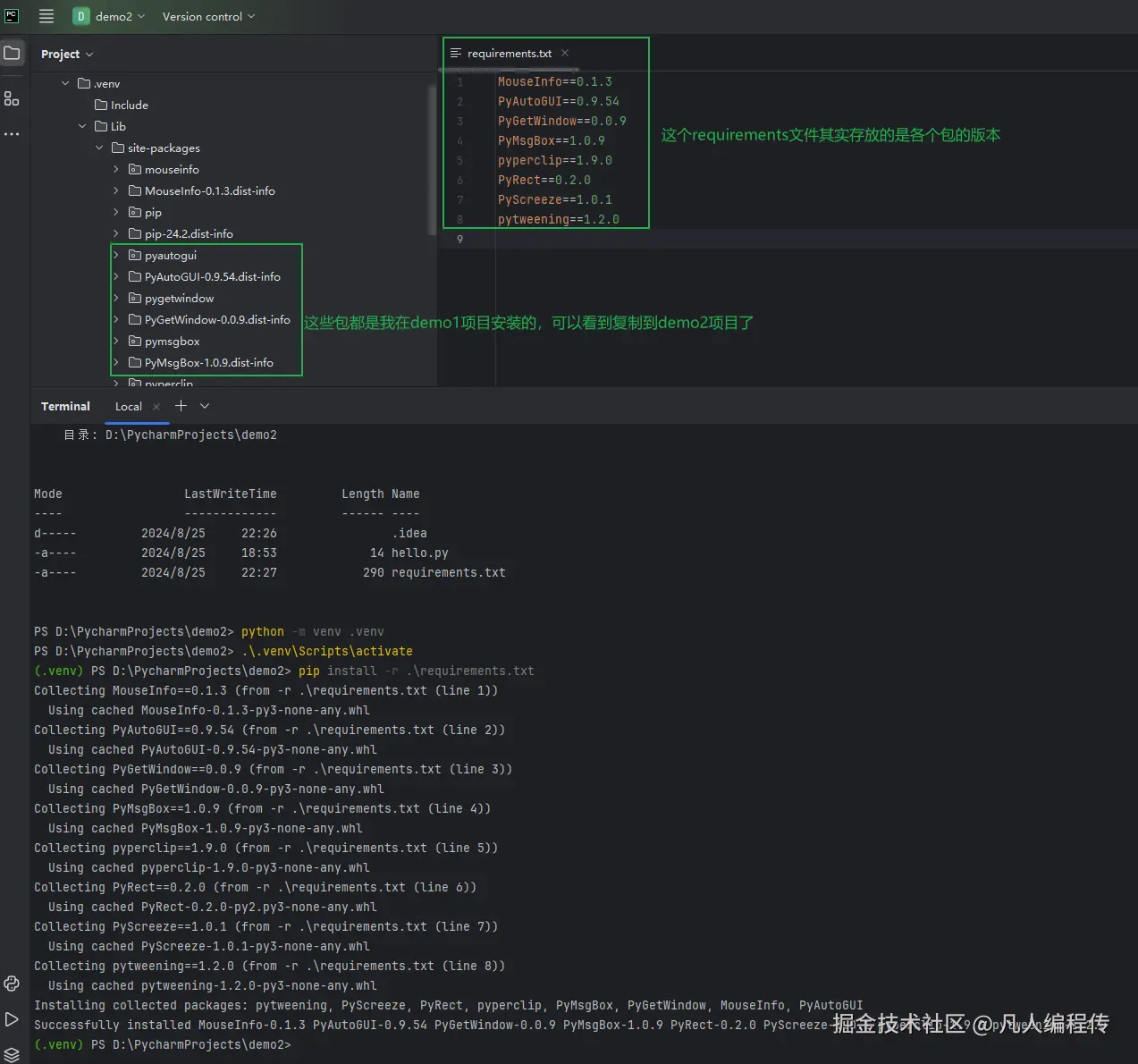Image resolution: width=1138 pixels, height=1064 pixels.
Task: Expand PyAutoGUI-0.9.54.dist-info folder
Action: point(116,276)
